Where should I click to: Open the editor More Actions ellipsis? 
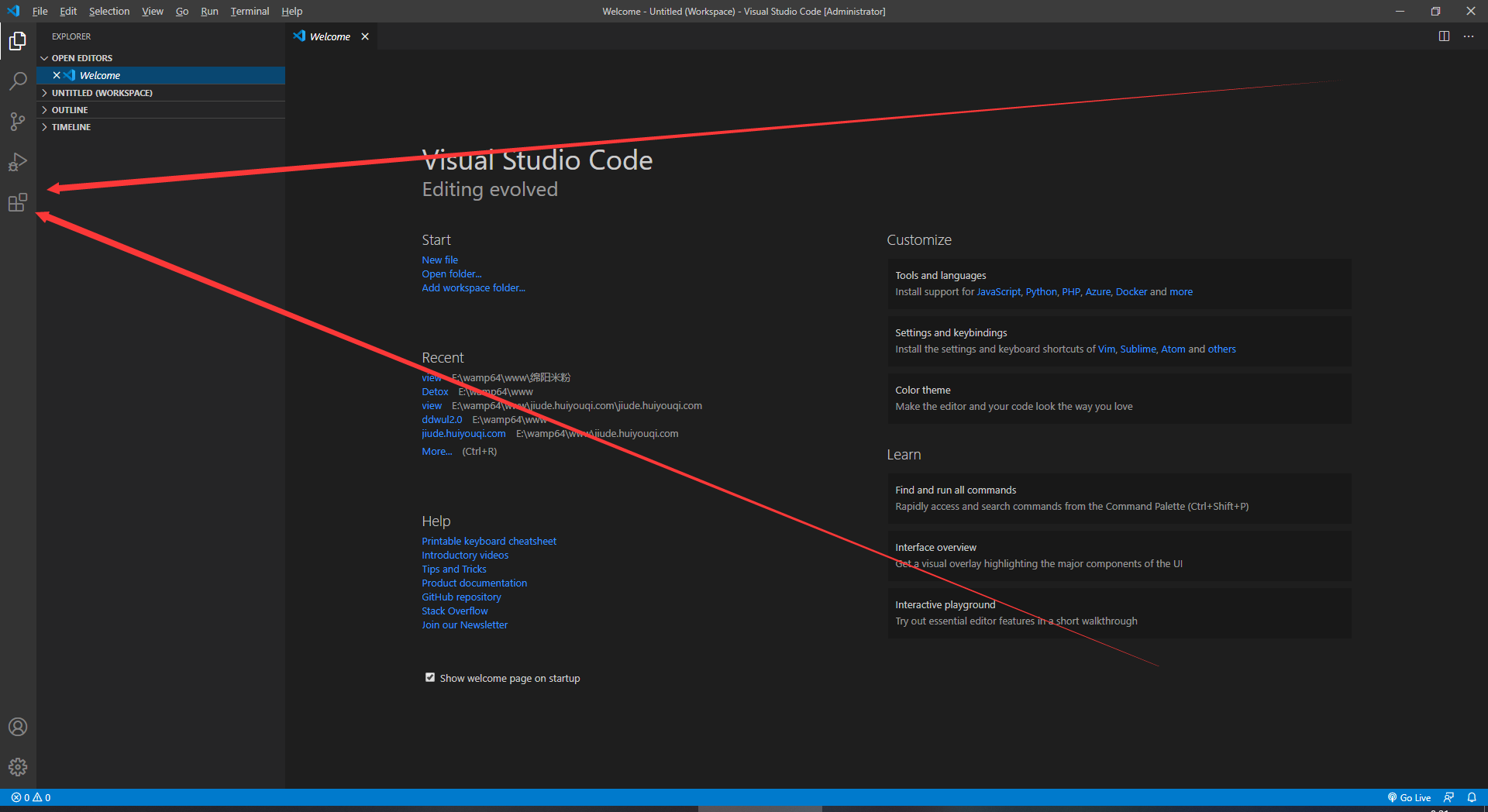coord(1469,36)
